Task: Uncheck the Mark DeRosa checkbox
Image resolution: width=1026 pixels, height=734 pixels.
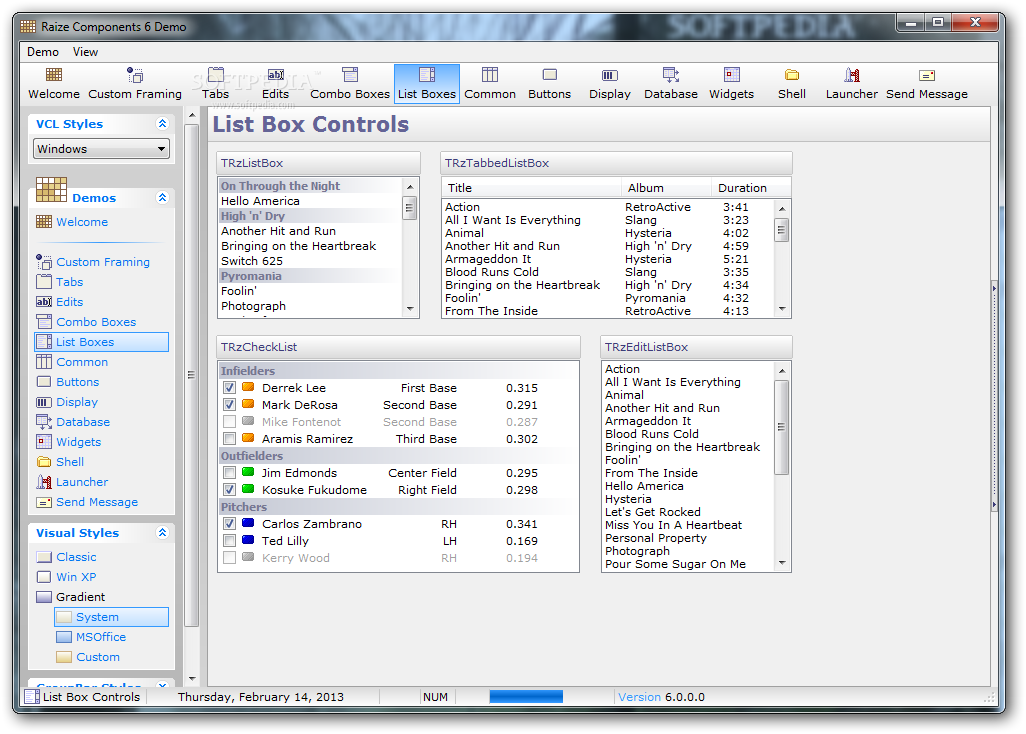Action: (x=229, y=405)
